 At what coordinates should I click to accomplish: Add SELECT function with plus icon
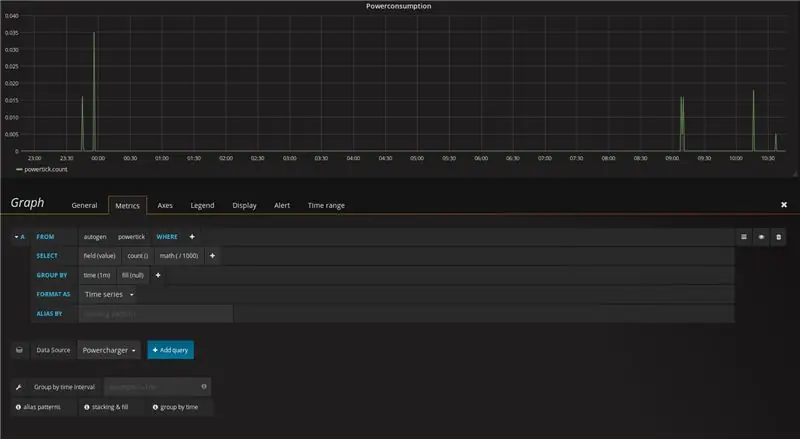tap(212, 256)
